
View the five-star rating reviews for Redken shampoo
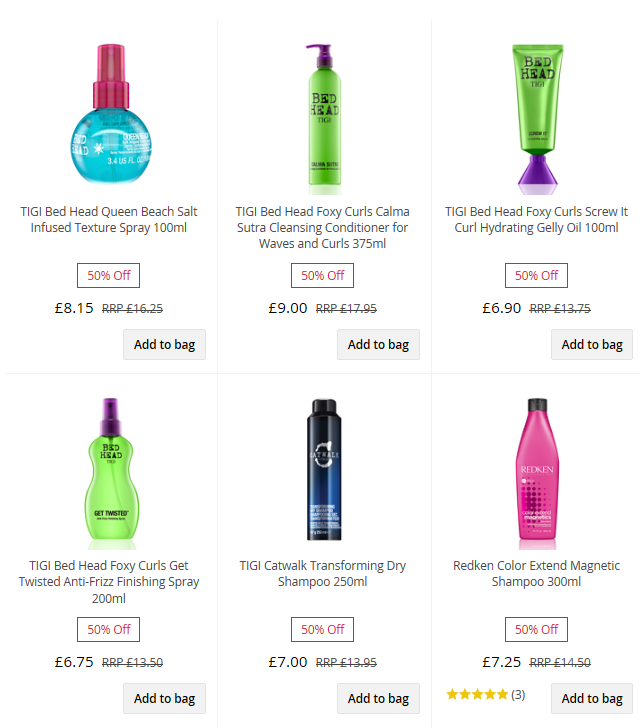pos(486,695)
